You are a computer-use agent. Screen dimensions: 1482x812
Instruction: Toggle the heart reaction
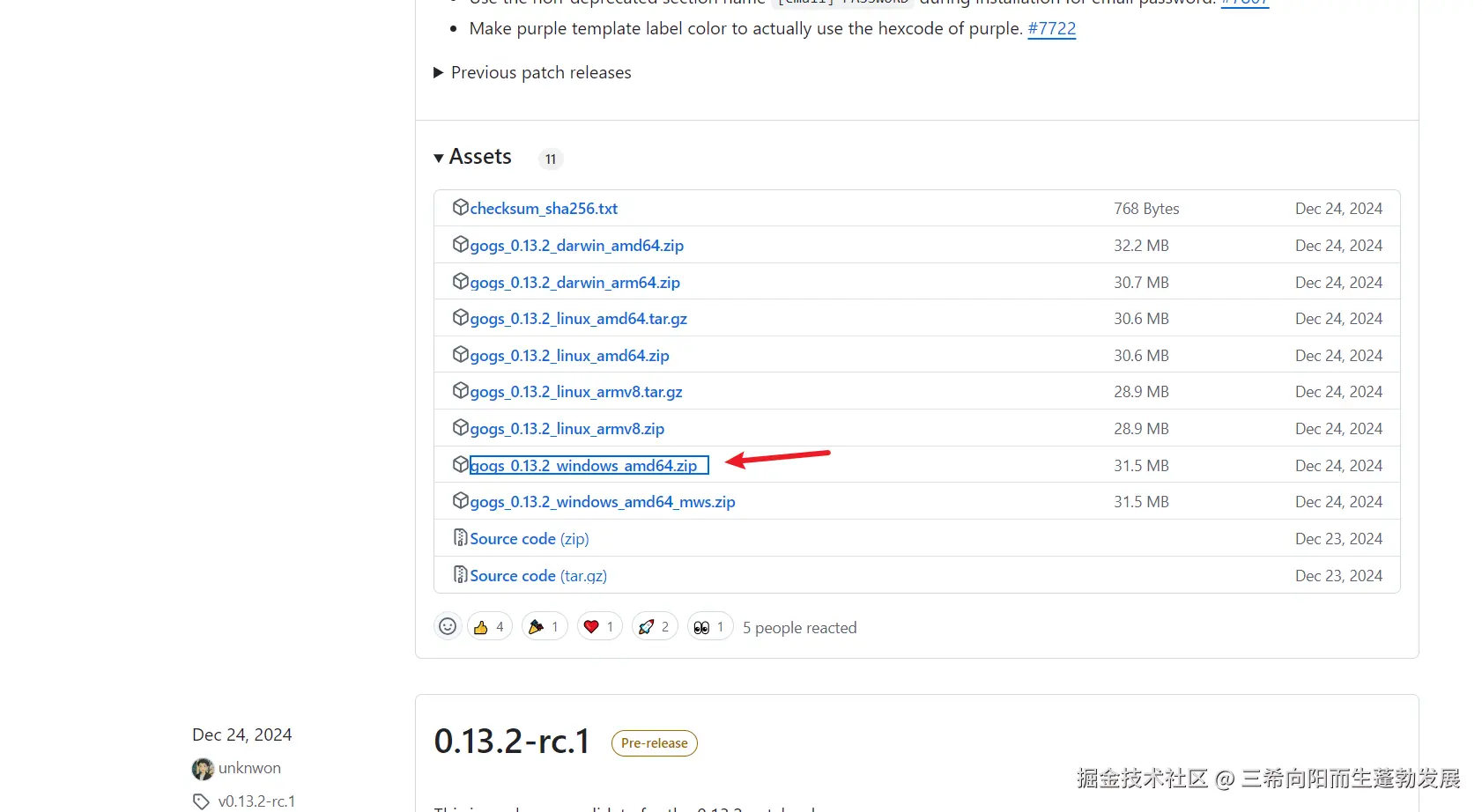pos(600,626)
